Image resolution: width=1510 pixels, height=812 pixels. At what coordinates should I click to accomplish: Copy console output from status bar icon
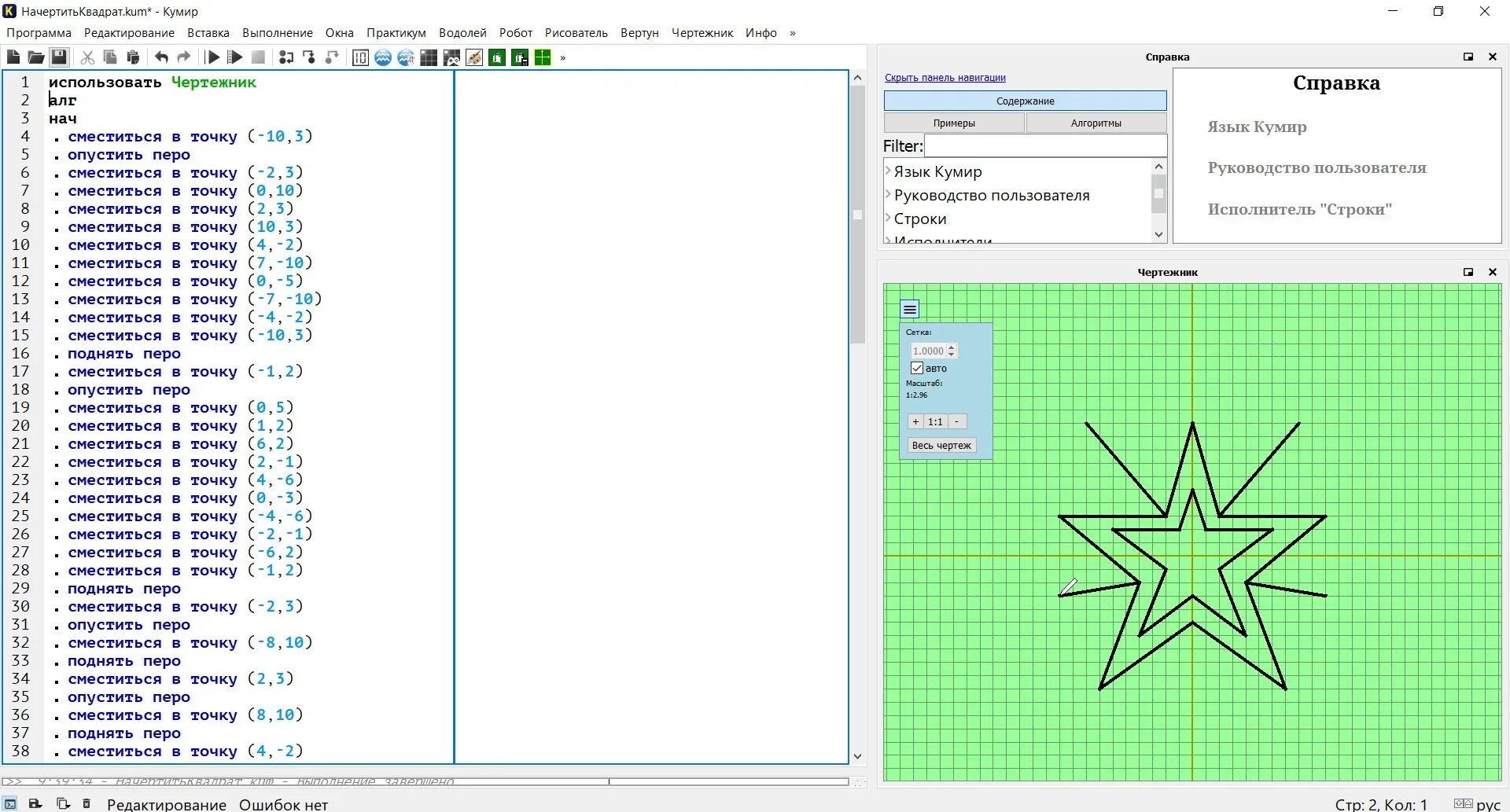64,804
